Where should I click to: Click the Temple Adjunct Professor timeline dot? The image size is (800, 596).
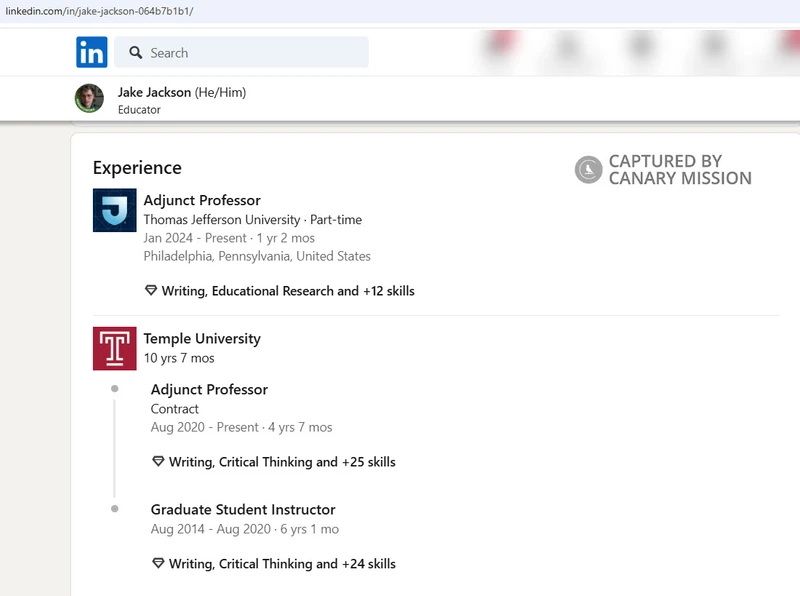click(115, 389)
